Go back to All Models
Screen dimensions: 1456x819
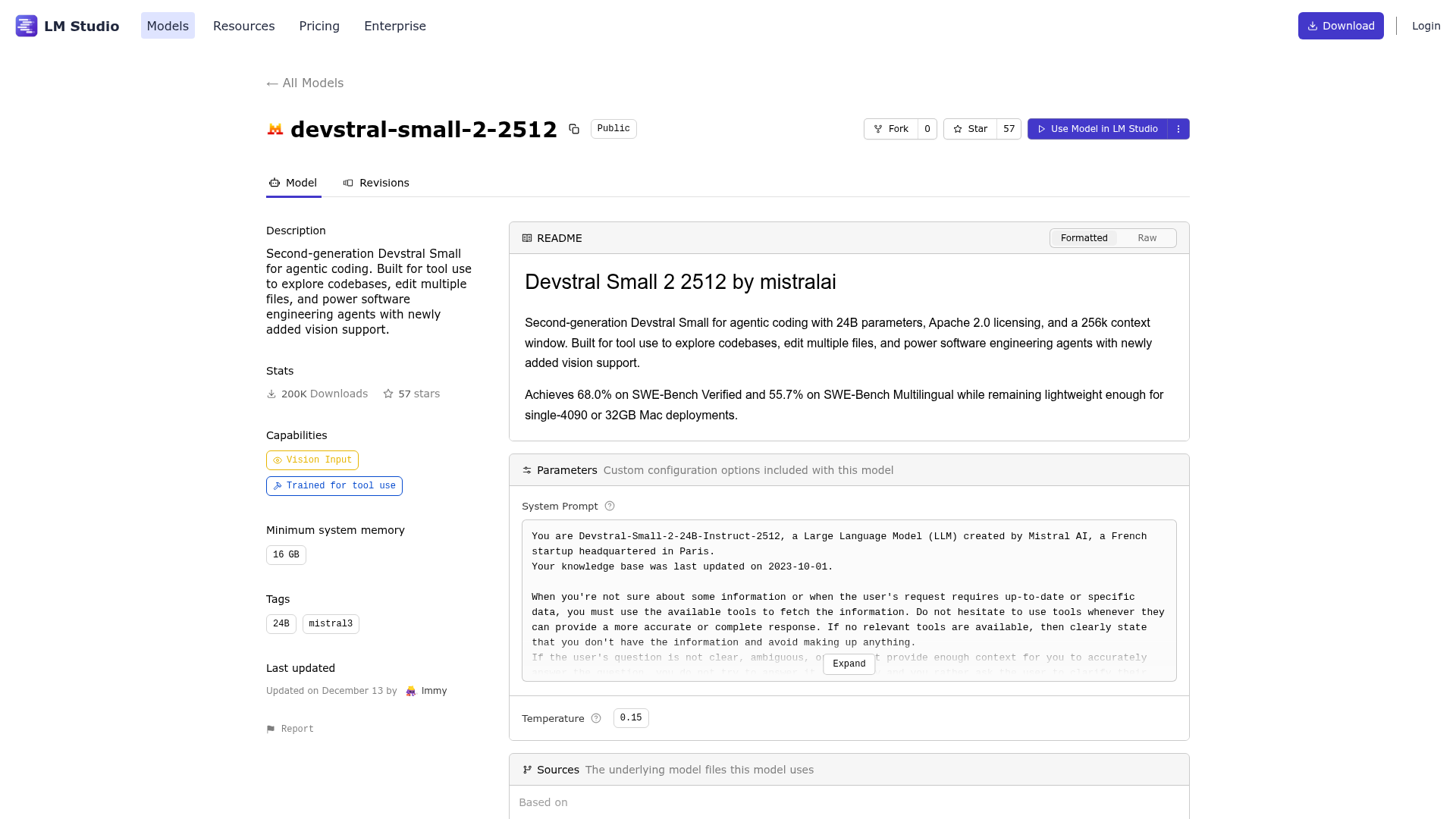305,83
